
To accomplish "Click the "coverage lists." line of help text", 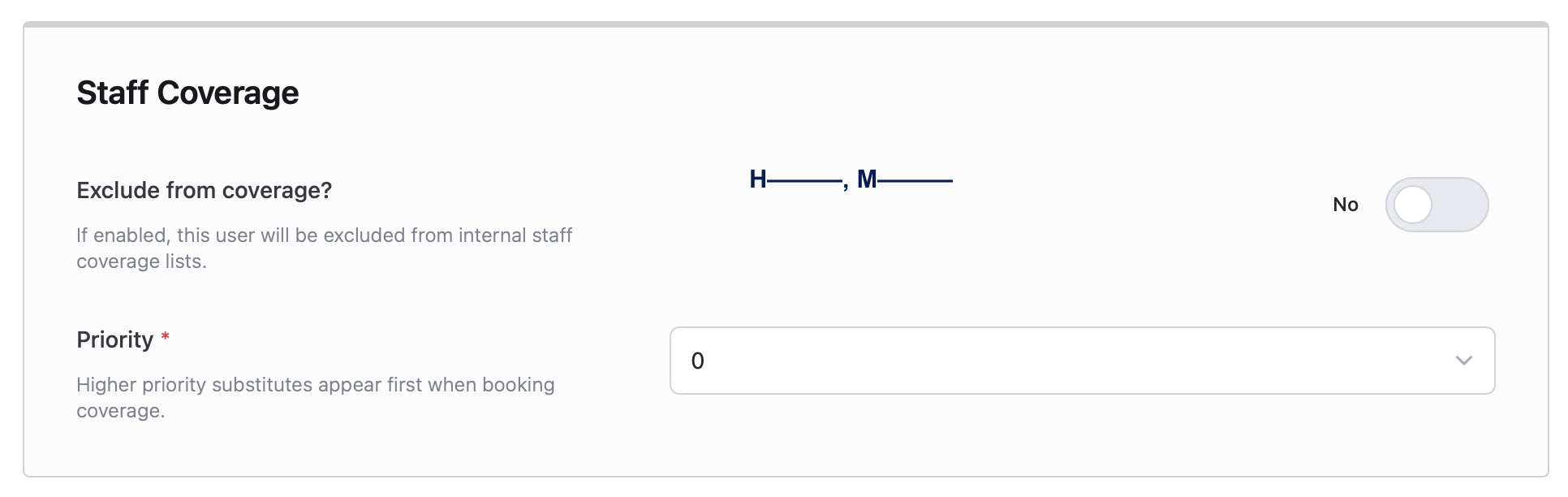I will (141, 261).
